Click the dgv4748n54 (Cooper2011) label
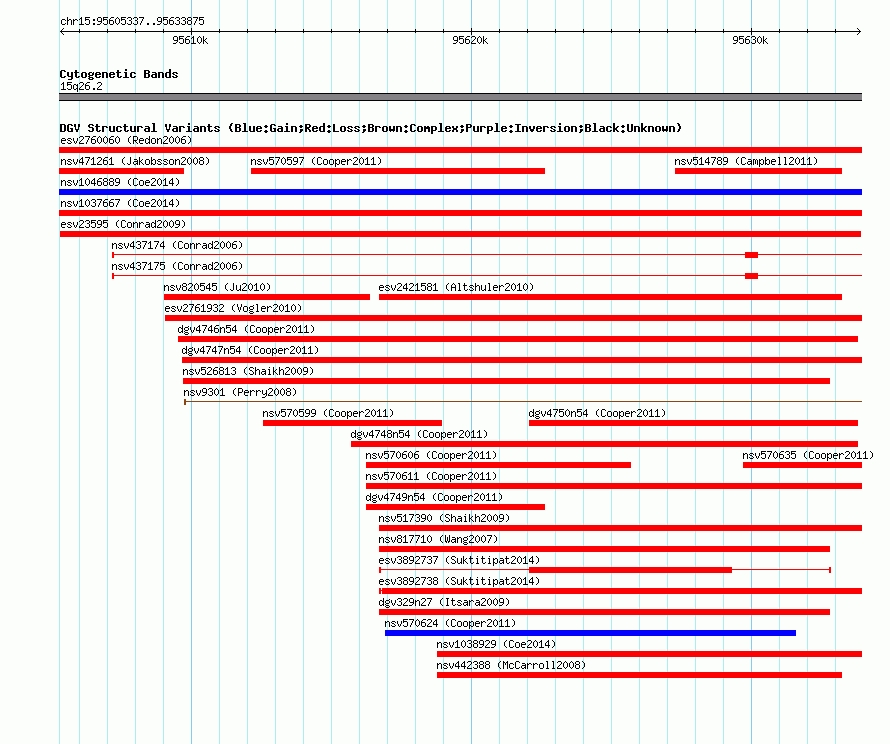Image resolution: width=890 pixels, height=744 pixels. (x=419, y=434)
